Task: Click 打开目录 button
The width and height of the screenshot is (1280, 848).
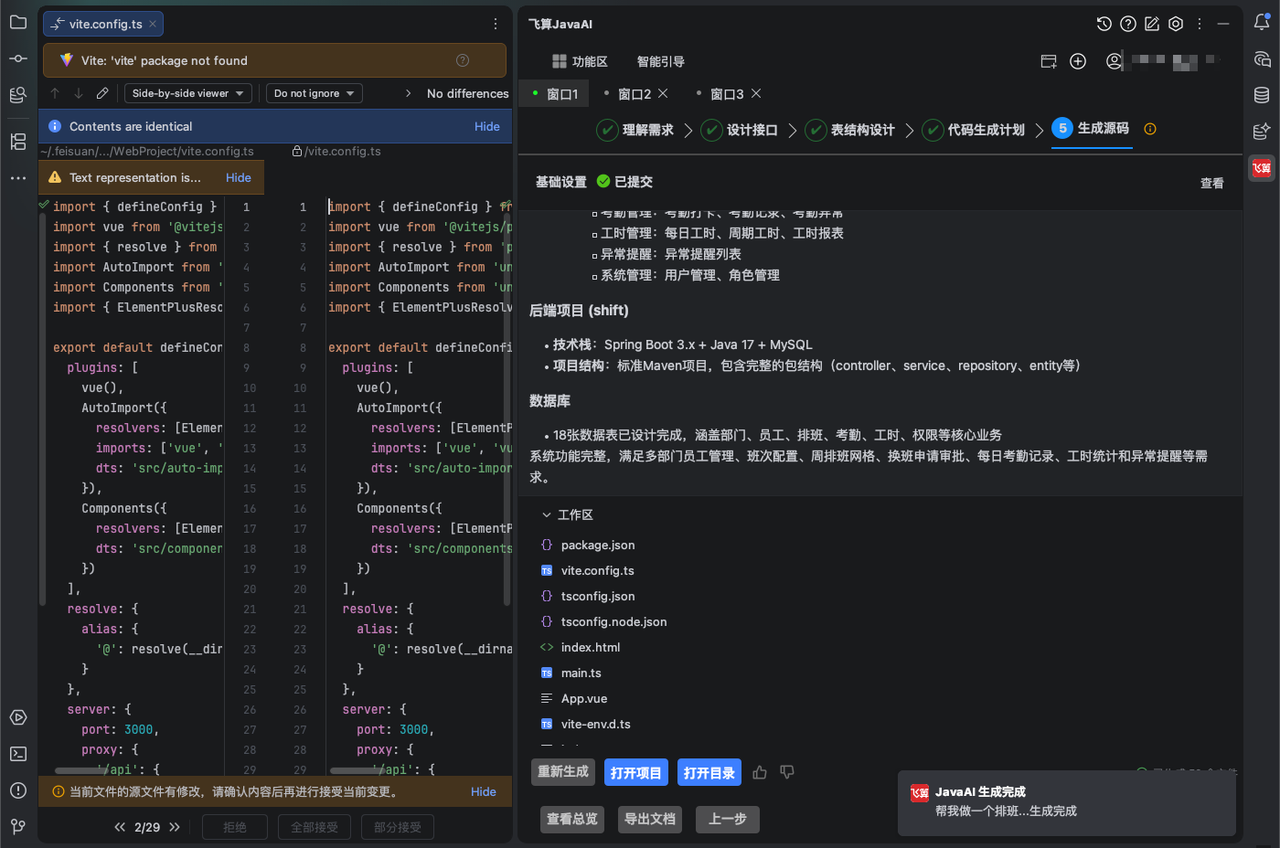Action: [x=709, y=772]
